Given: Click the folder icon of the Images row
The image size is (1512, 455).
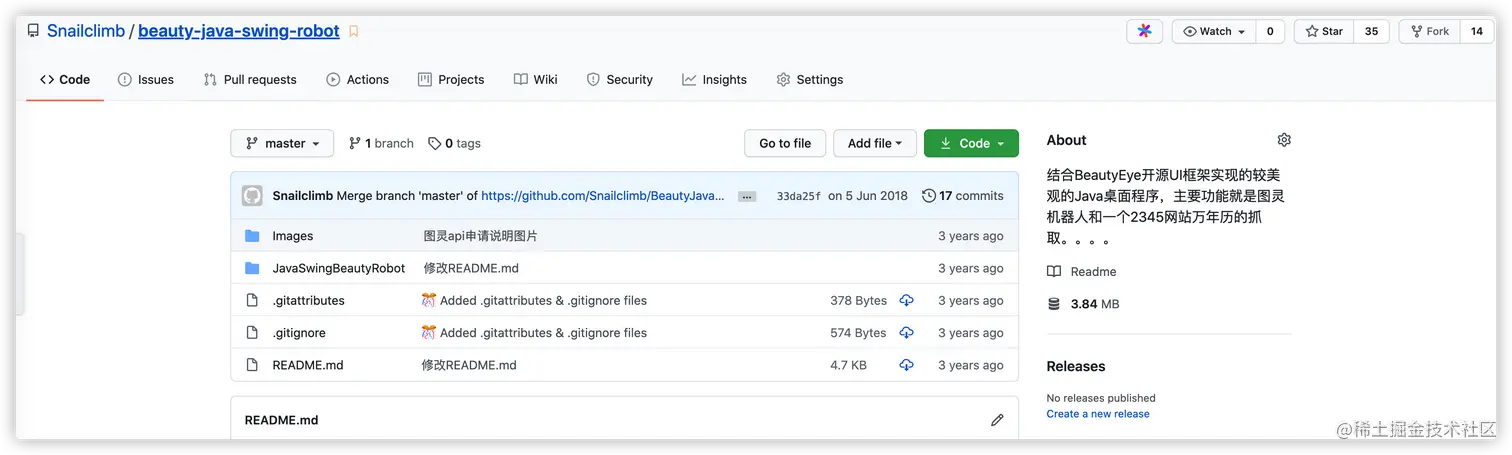Looking at the screenshot, I should 252,236.
